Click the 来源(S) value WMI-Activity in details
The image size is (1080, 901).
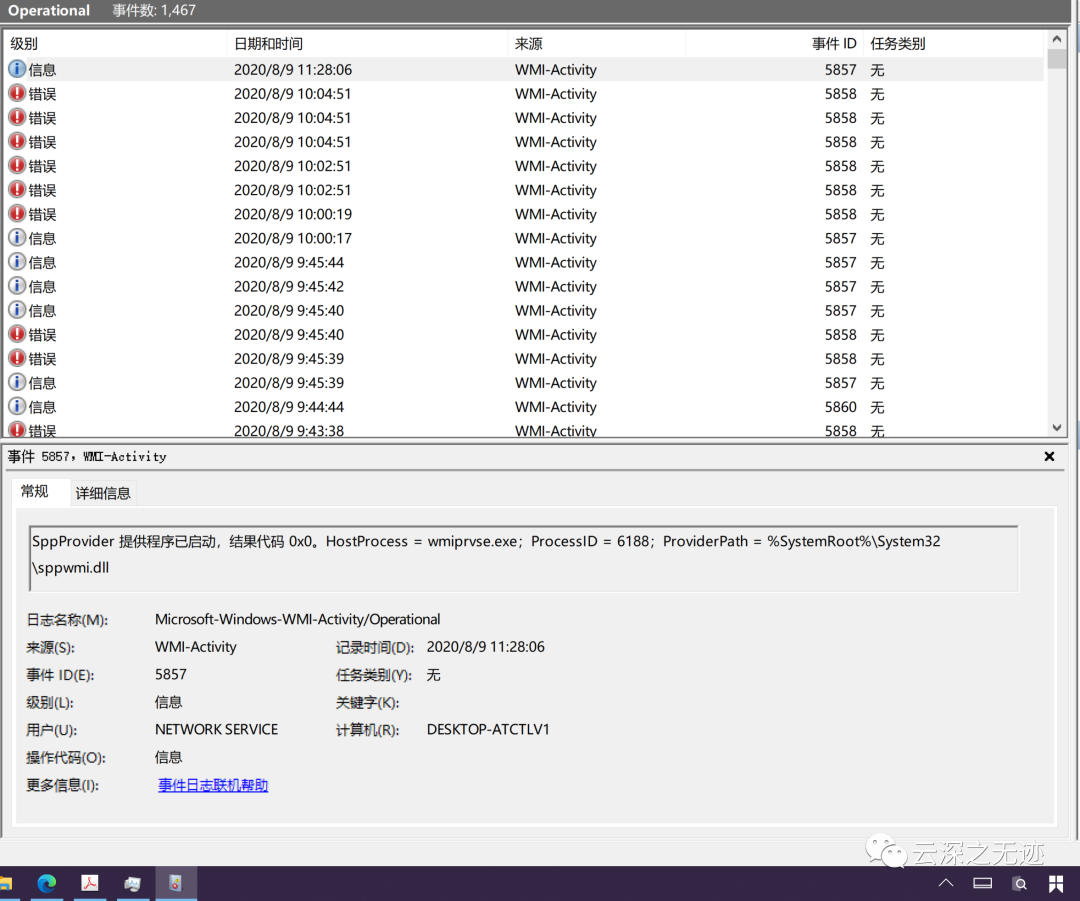click(196, 647)
